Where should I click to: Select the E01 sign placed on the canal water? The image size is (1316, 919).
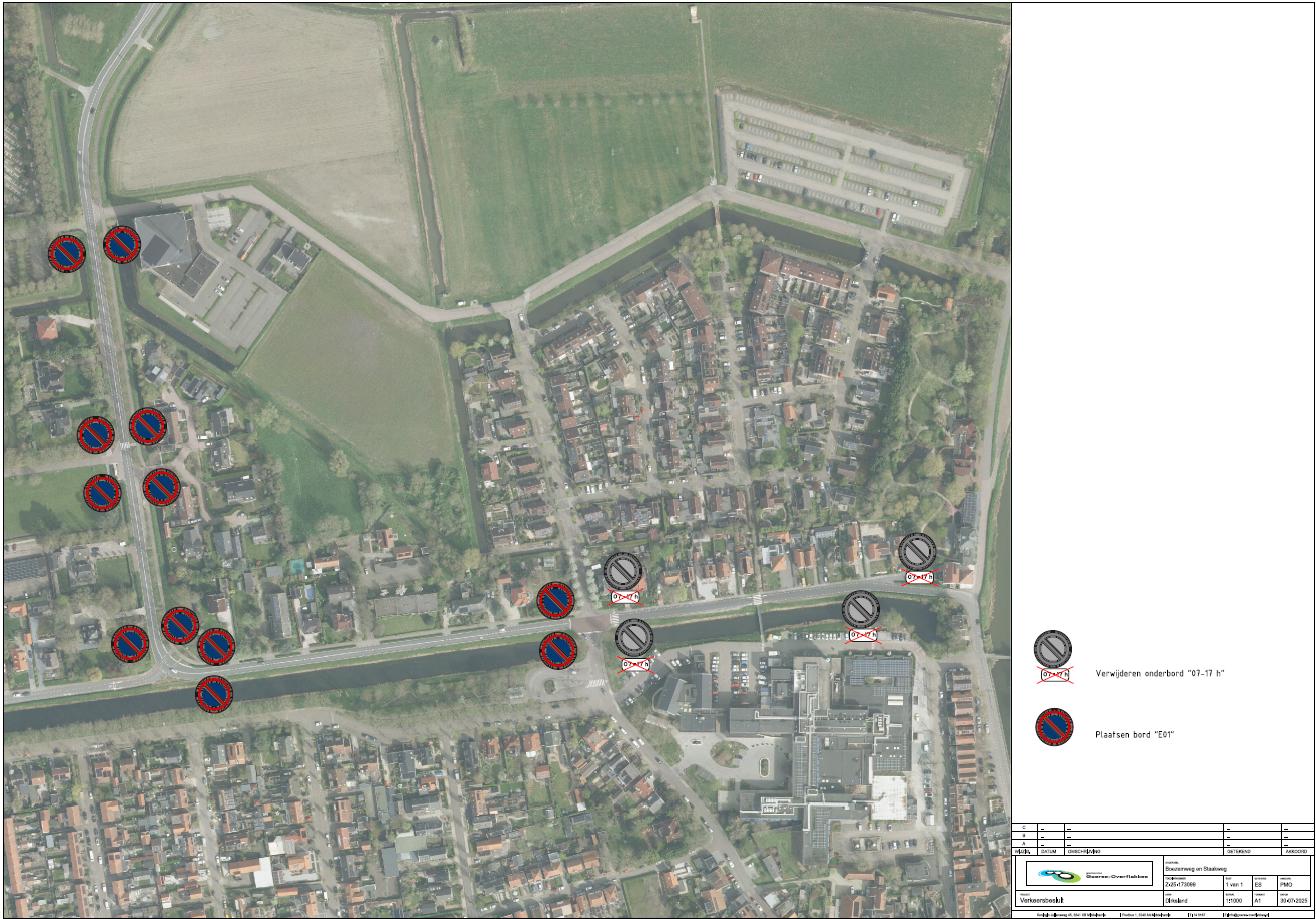coord(214,694)
